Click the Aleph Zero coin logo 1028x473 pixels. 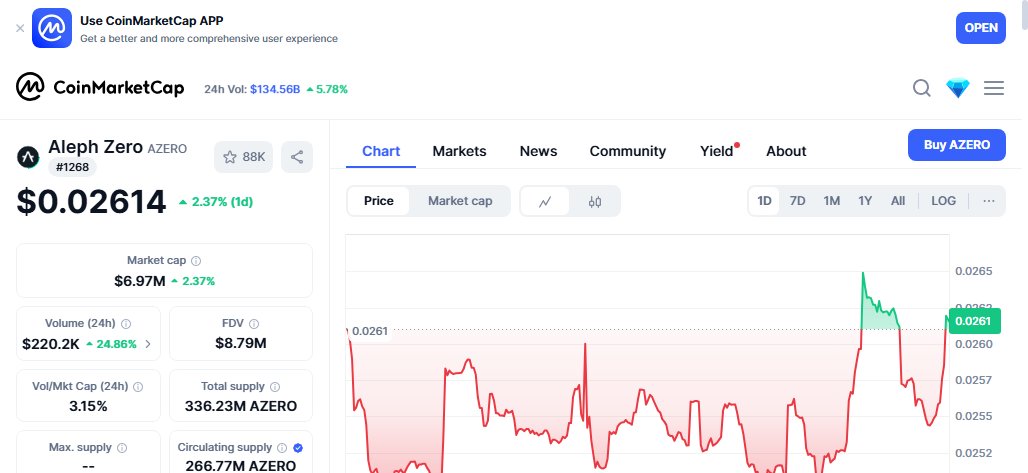click(x=28, y=157)
